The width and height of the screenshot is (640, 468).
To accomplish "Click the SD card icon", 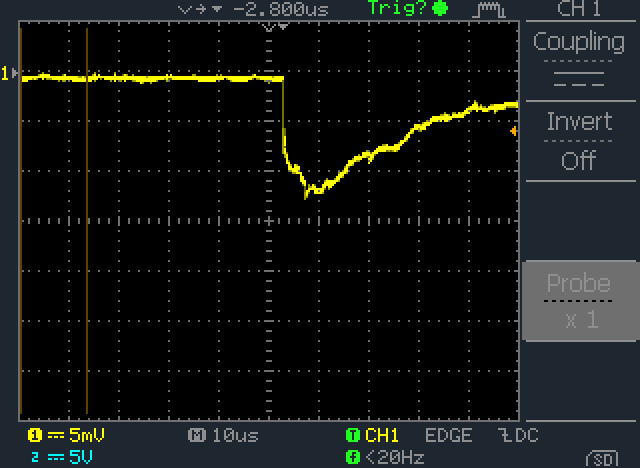I will 602,459.
